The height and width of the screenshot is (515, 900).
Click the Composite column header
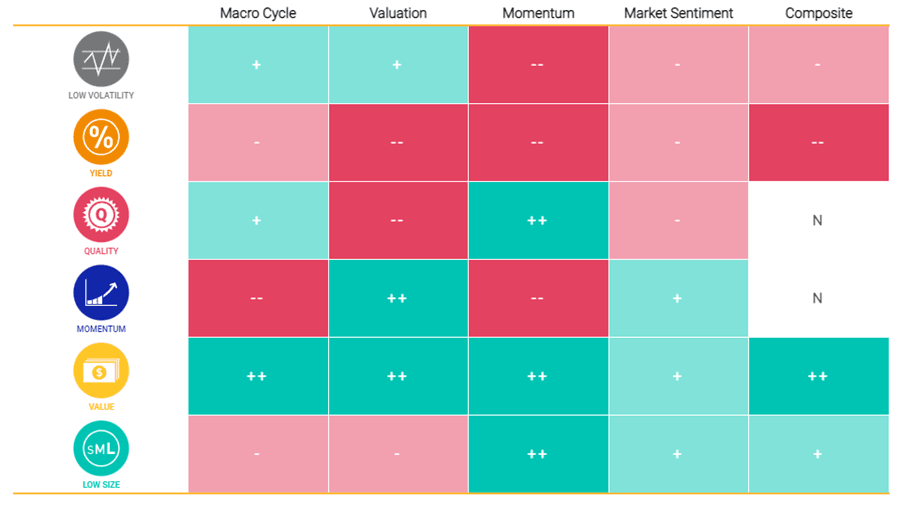click(x=818, y=13)
